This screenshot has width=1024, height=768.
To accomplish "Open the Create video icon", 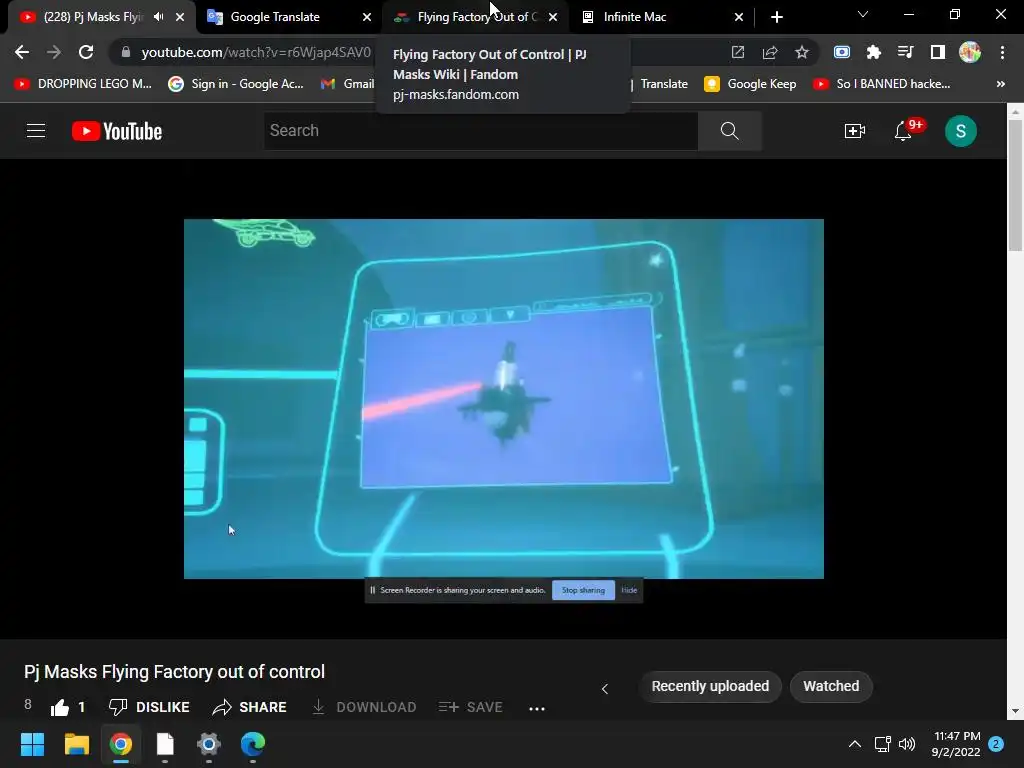I will (x=854, y=131).
